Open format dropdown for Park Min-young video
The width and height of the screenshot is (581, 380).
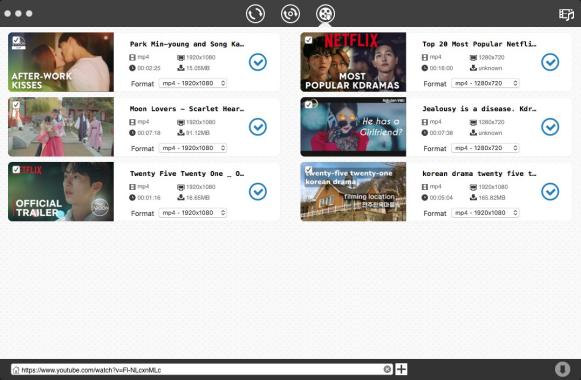pyautogui.click(x=193, y=83)
